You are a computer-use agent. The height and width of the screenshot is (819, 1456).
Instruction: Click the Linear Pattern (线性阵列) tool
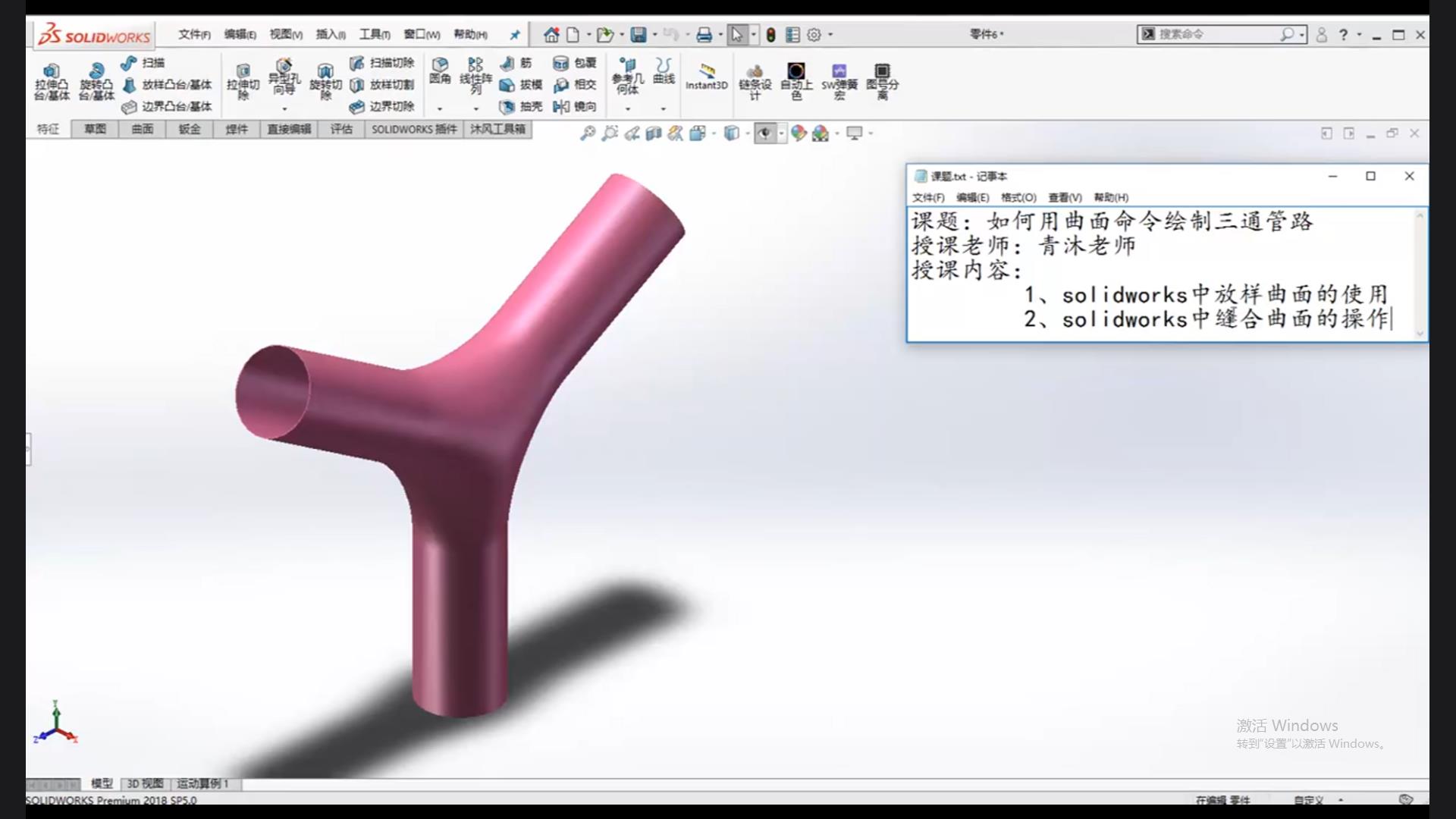(x=475, y=76)
